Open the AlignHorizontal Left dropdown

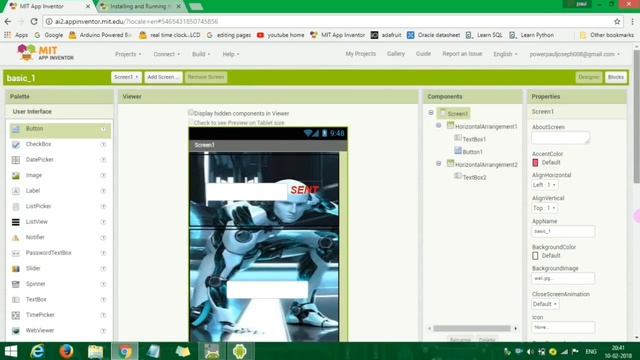(545, 185)
